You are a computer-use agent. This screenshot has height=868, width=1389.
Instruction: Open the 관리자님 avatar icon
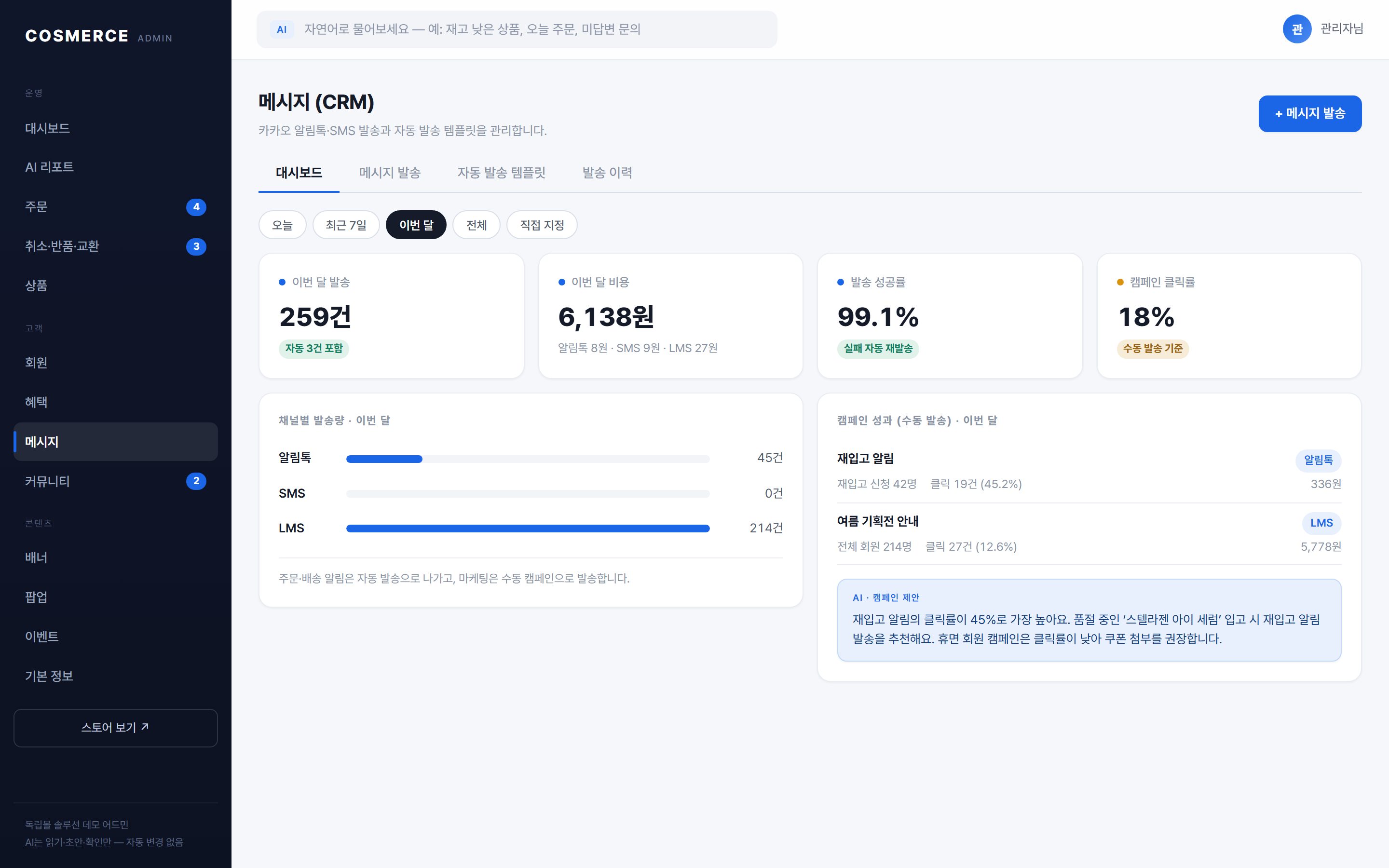(1296, 29)
